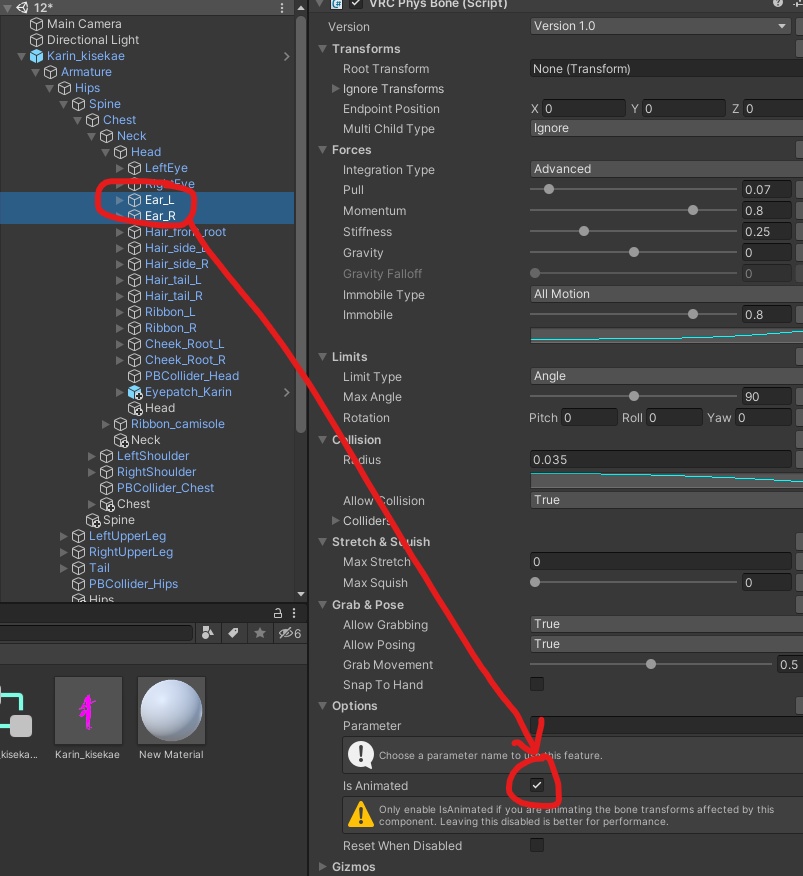Click the Root Transform object field
This screenshot has width=803, height=876.
pyautogui.click(x=666, y=69)
